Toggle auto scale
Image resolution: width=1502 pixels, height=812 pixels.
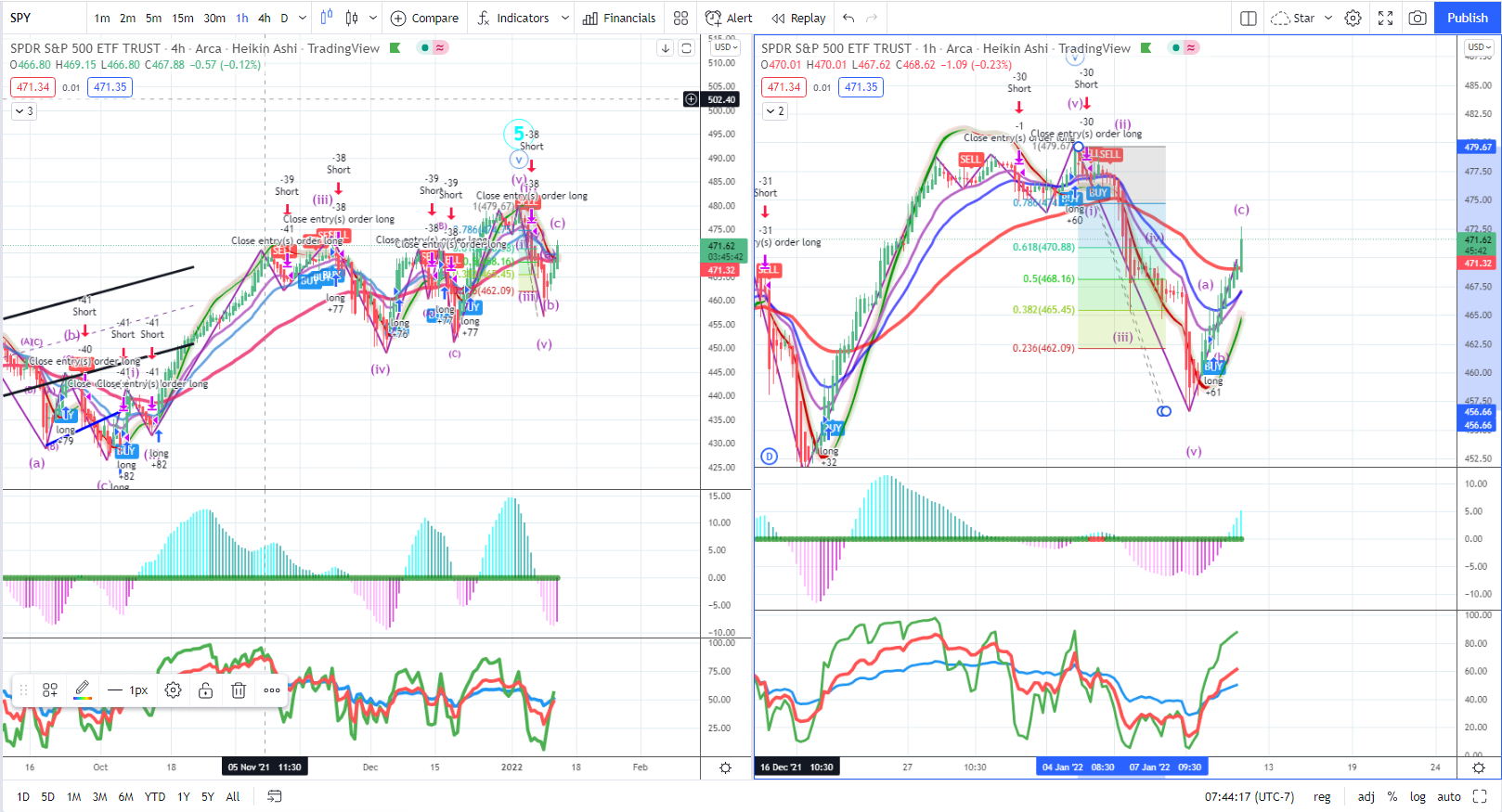(1449, 796)
